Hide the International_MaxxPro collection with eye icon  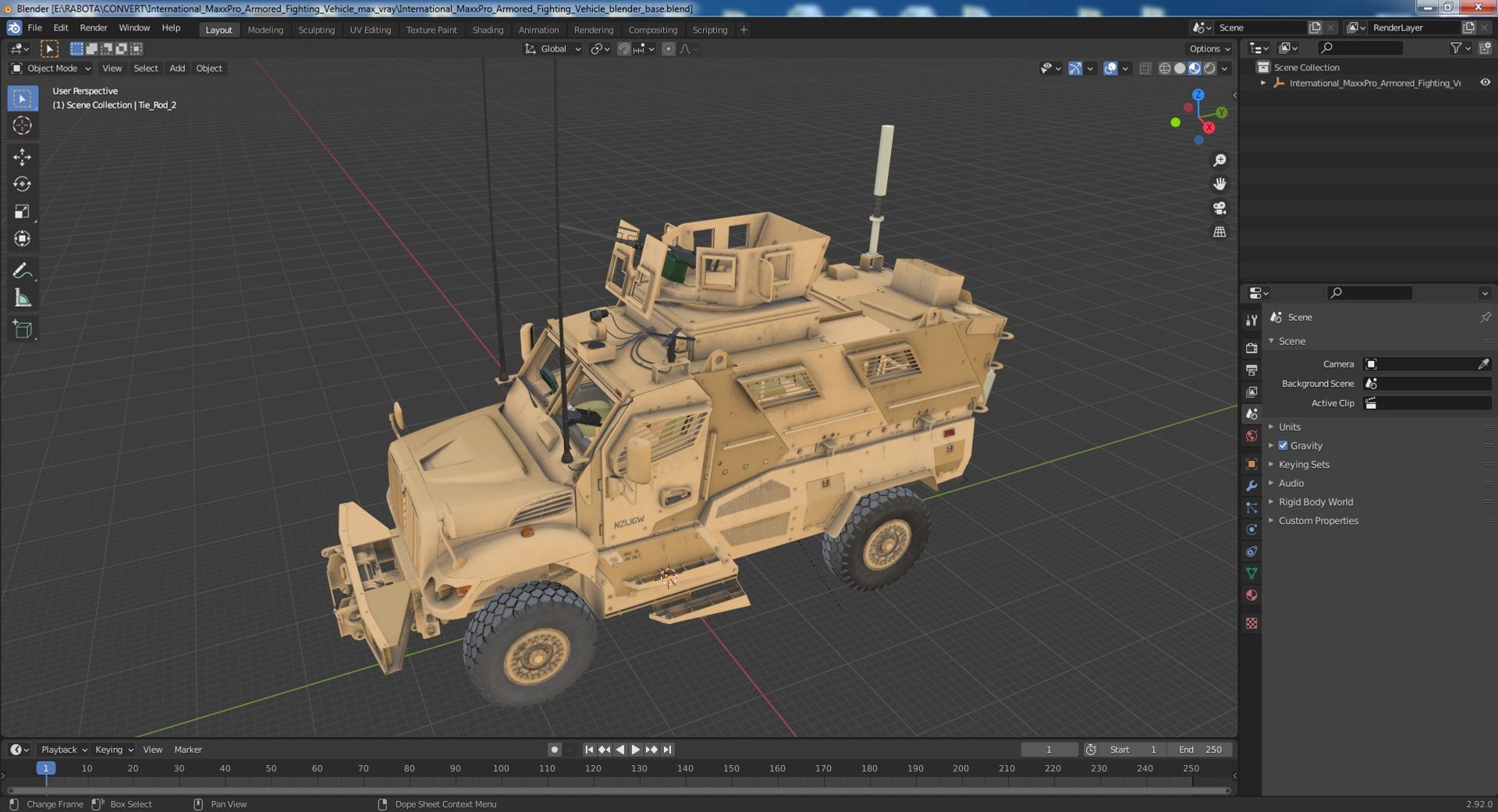point(1486,83)
